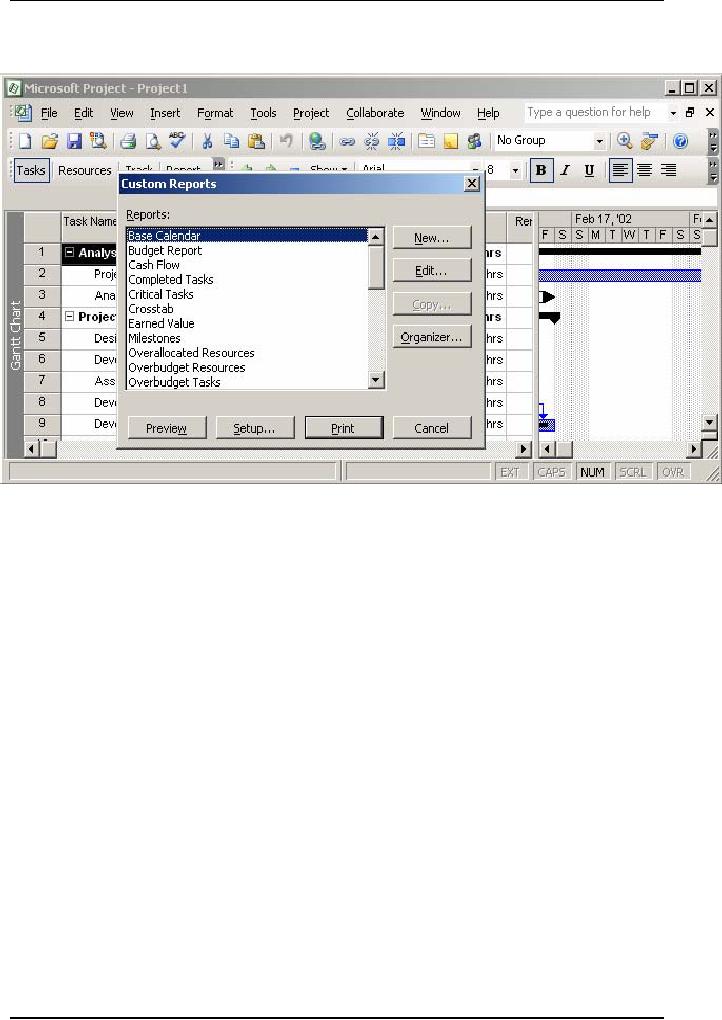Click the Split Task icon

(x=396, y=141)
